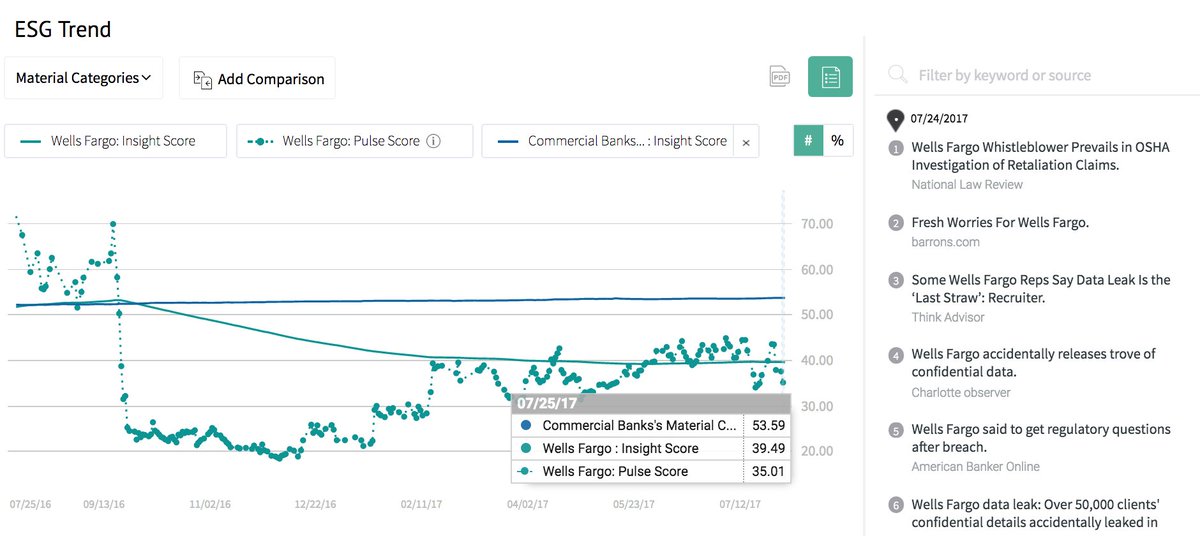Image resolution: width=1200 pixels, height=536 pixels.
Task: Click the 35.01 Pulse Score tooltip value
Action: click(x=768, y=471)
